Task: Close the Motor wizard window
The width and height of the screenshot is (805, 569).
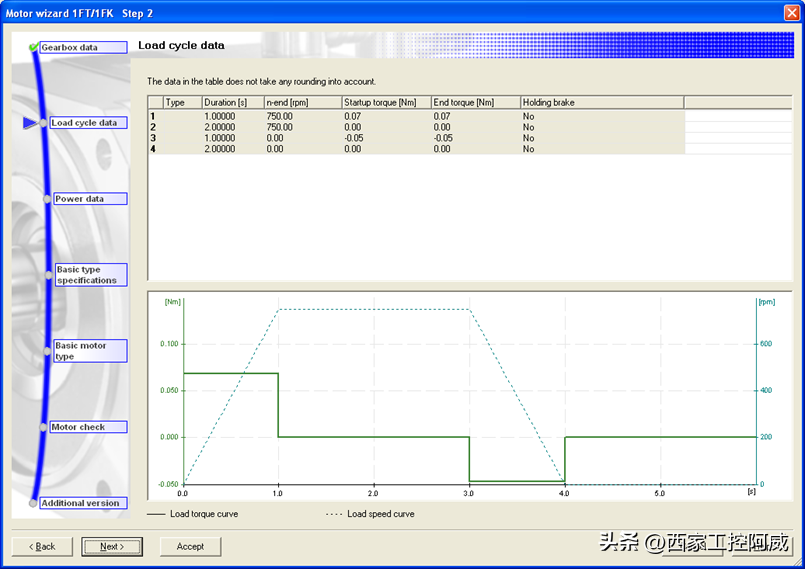Action: 791,12
